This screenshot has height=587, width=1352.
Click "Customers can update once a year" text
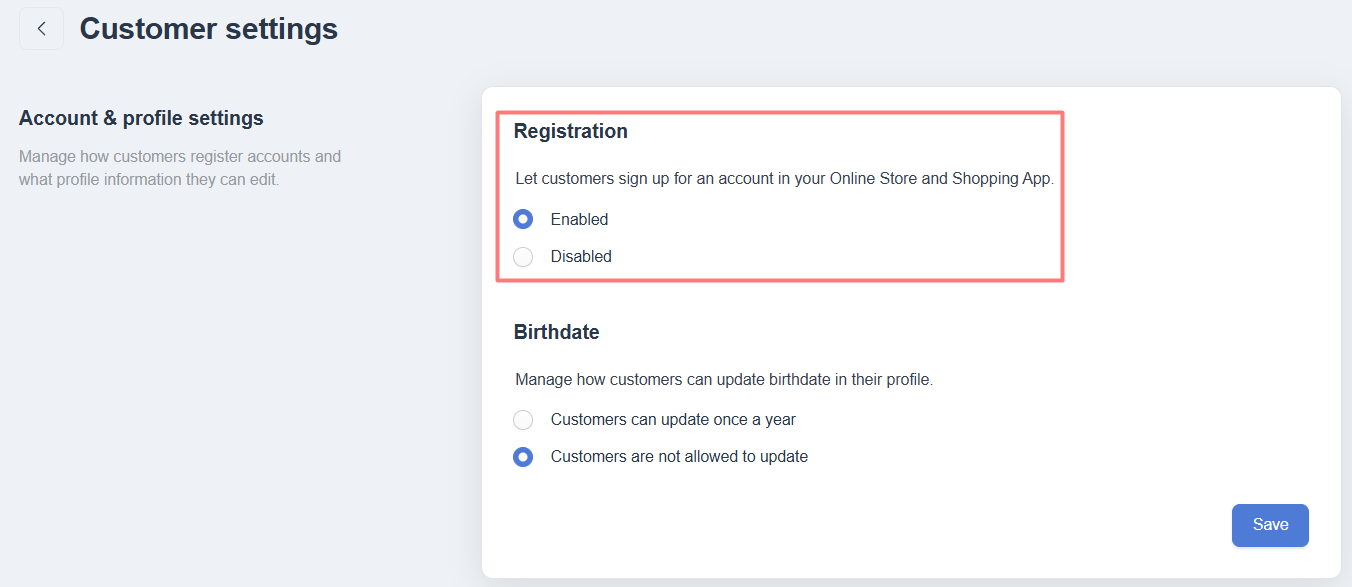(673, 420)
